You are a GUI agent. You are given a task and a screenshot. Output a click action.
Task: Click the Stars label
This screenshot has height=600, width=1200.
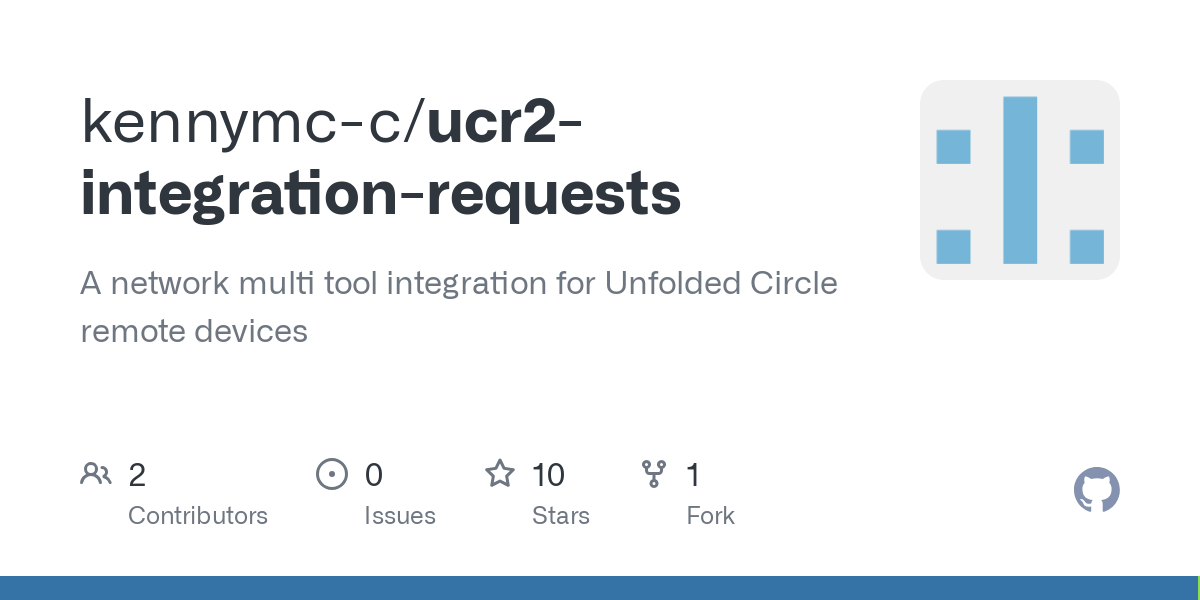pyautogui.click(x=561, y=516)
